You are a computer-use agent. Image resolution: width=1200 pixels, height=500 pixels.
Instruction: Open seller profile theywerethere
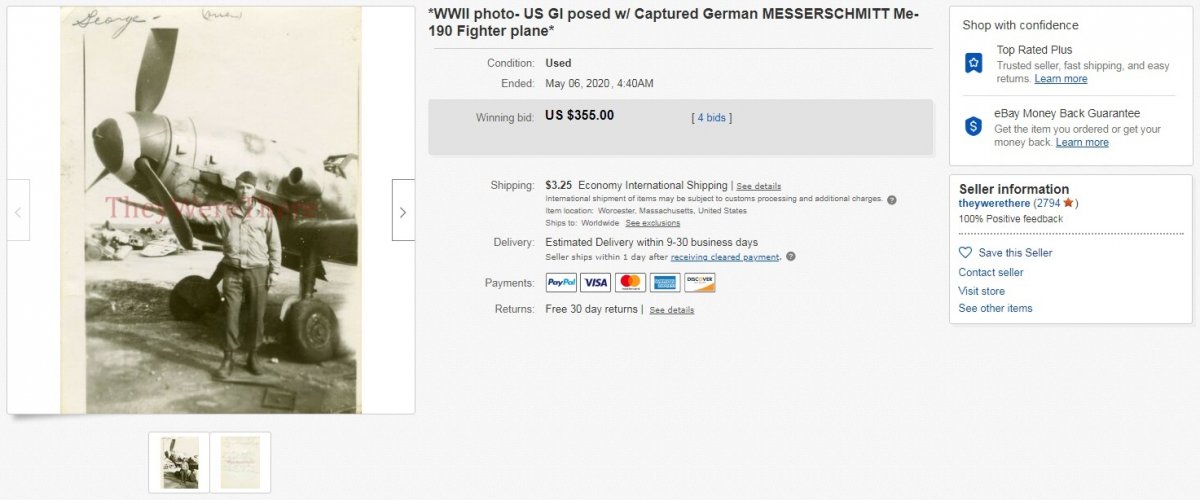point(994,203)
